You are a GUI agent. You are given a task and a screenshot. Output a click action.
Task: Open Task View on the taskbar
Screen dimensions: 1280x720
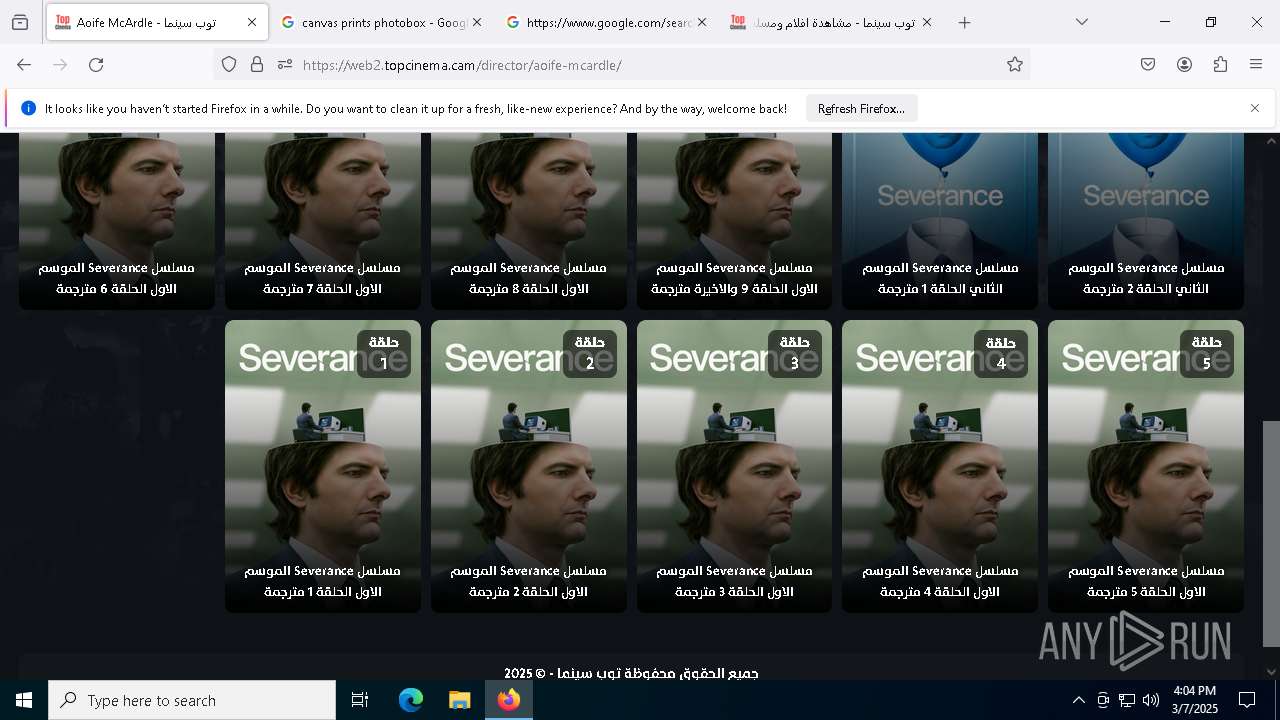[360, 700]
